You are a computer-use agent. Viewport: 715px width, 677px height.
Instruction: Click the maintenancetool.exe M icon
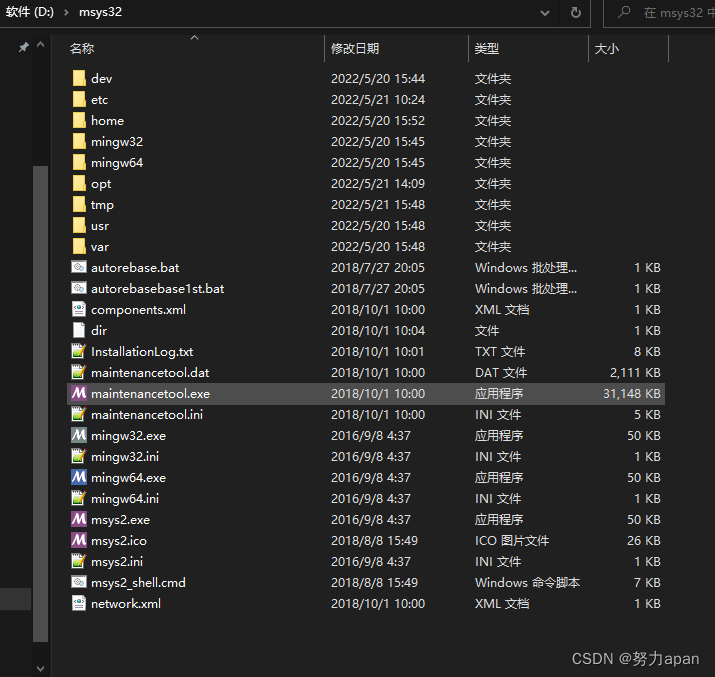[79, 393]
